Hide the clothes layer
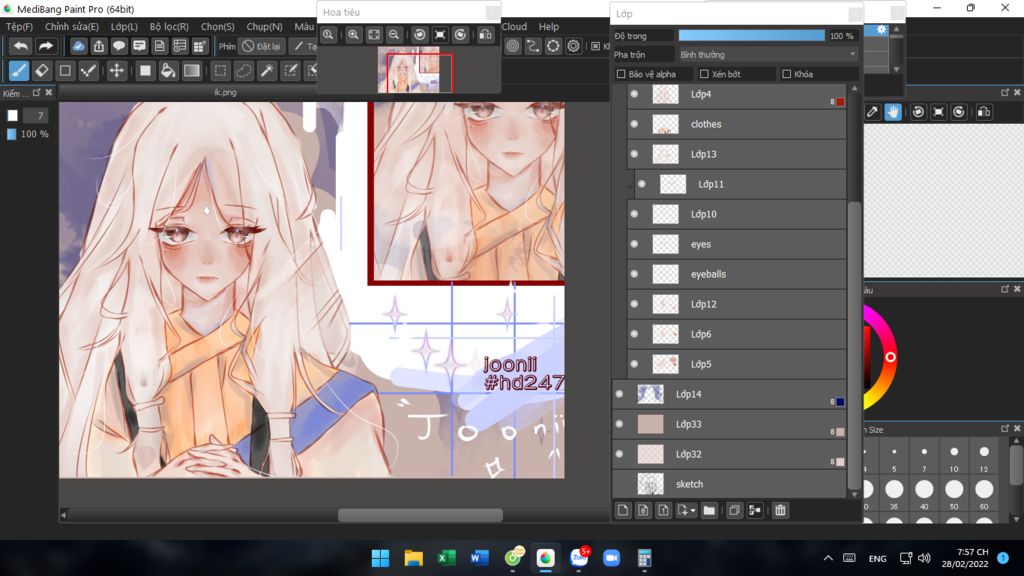The height and width of the screenshot is (576, 1024). [x=634, y=124]
